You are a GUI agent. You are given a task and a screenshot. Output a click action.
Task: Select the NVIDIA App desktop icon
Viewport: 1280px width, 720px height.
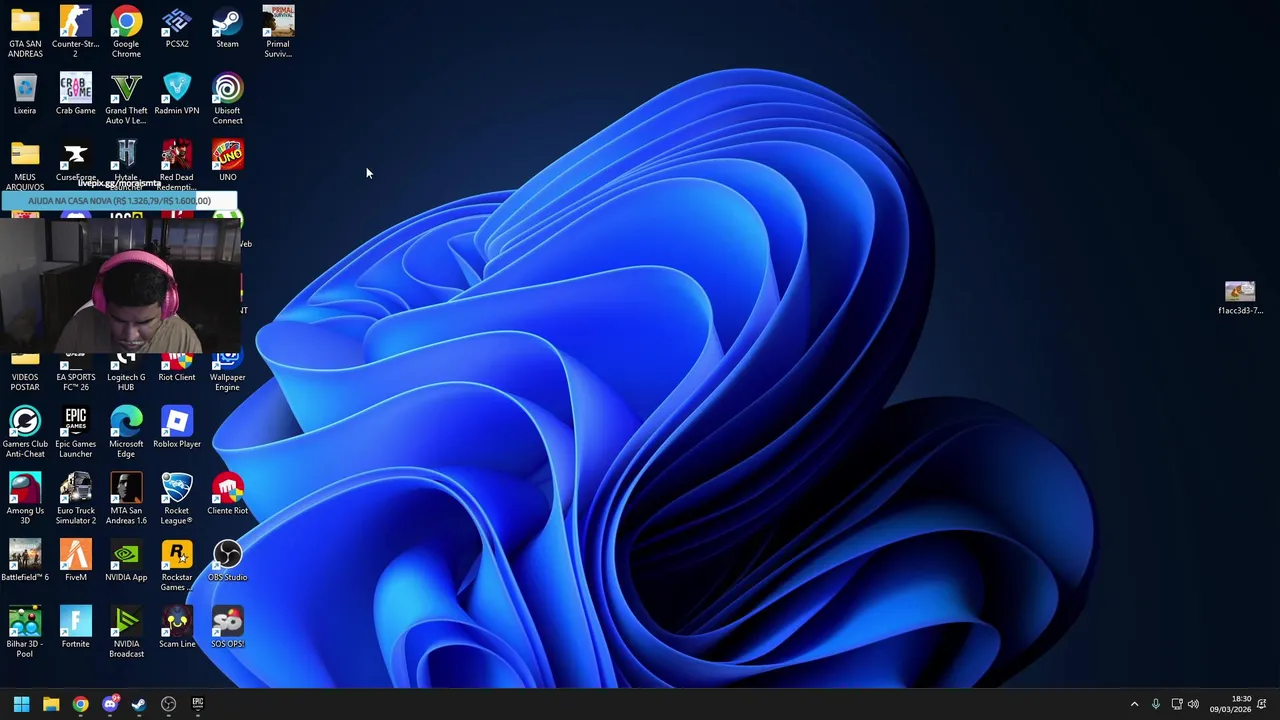[x=126, y=561]
